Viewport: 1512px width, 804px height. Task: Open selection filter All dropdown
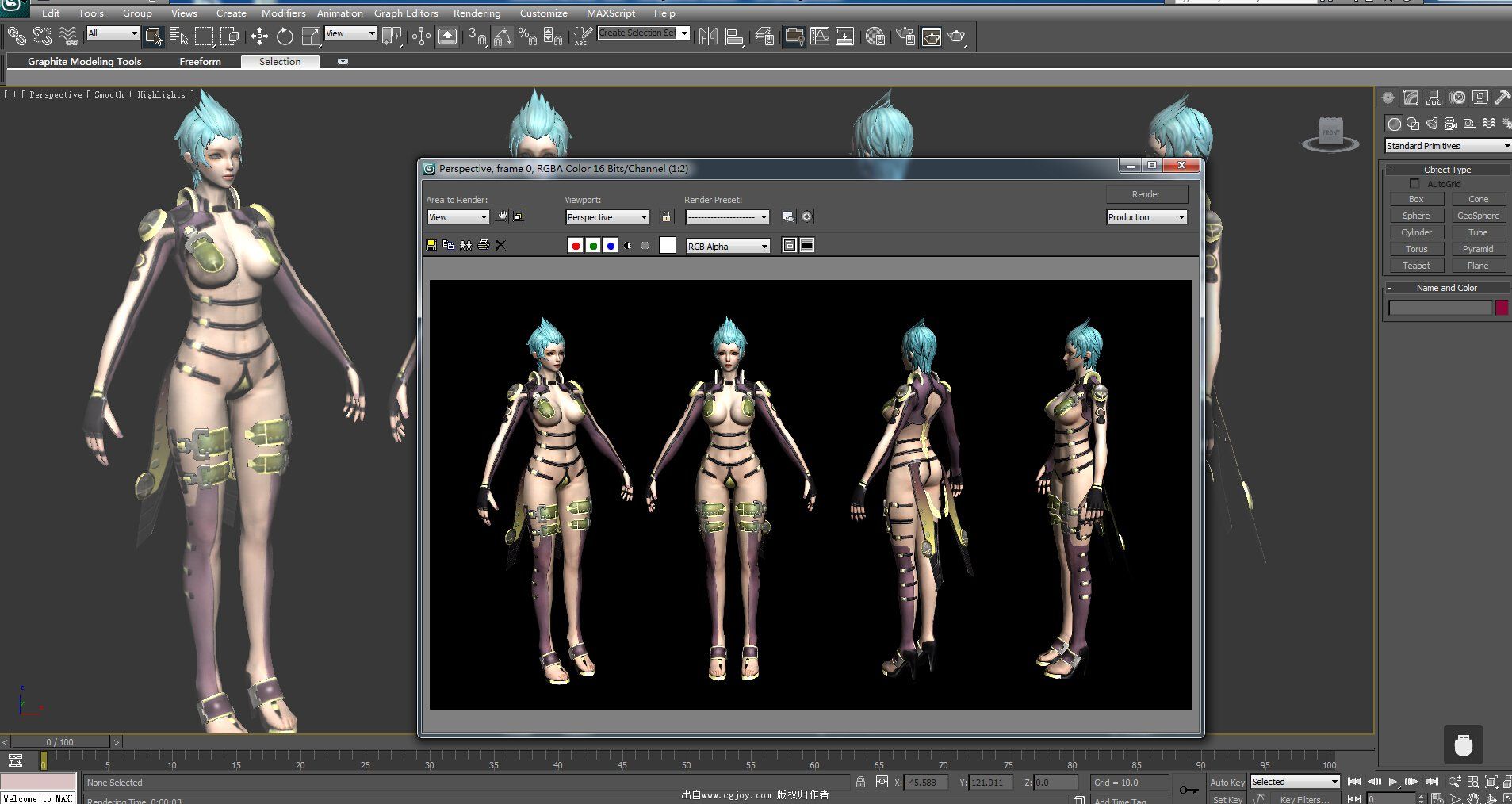[x=113, y=33]
